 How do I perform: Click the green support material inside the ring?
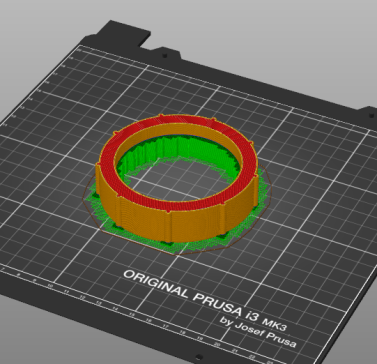[x=180, y=147]
